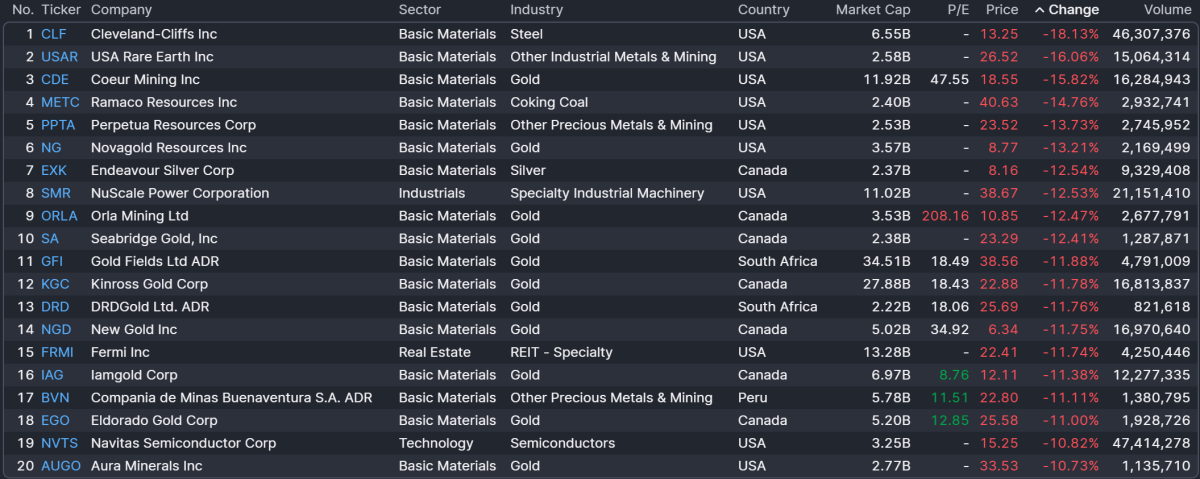Click the No. column header

click(23, 10)
